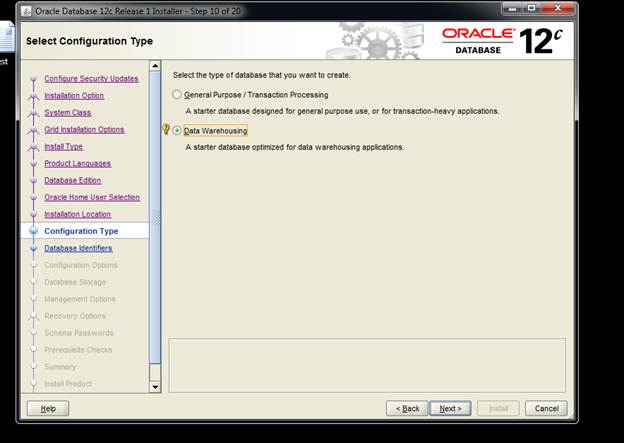Open the Help button
Image resolution: width=624 pixels, height=443 pixels.
tap(48, 408)
